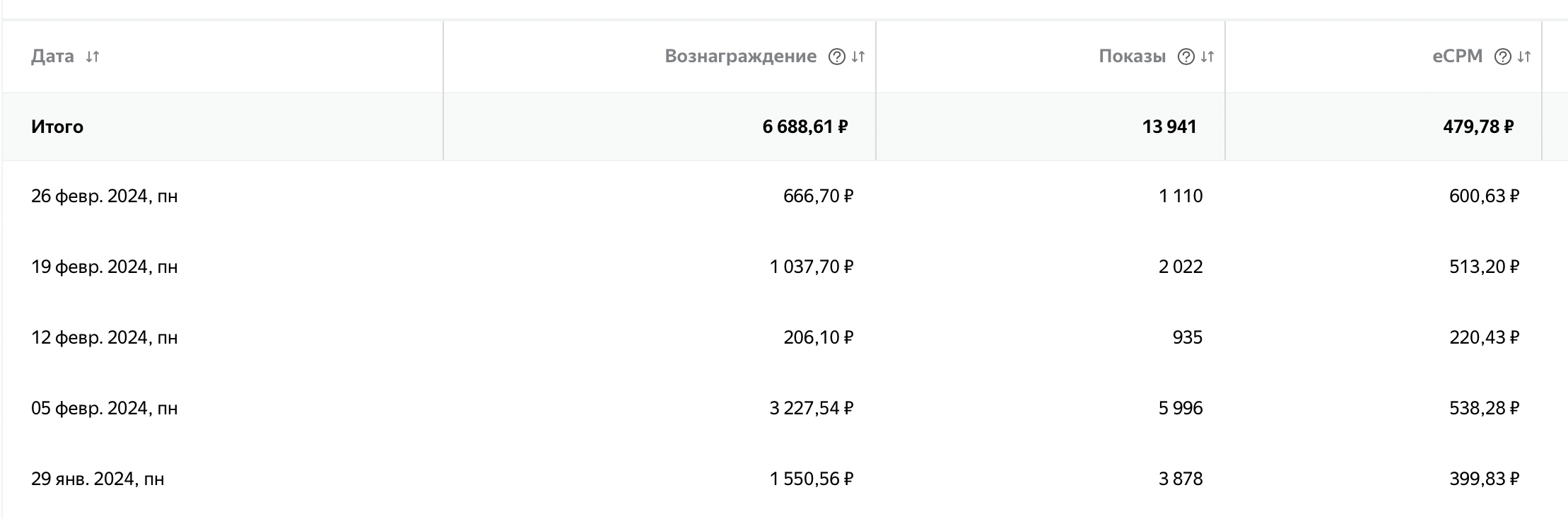The image size is (1568, 519).
Task: Sort by Вознаграждение using sort arrows
Action: pos(858,57)
